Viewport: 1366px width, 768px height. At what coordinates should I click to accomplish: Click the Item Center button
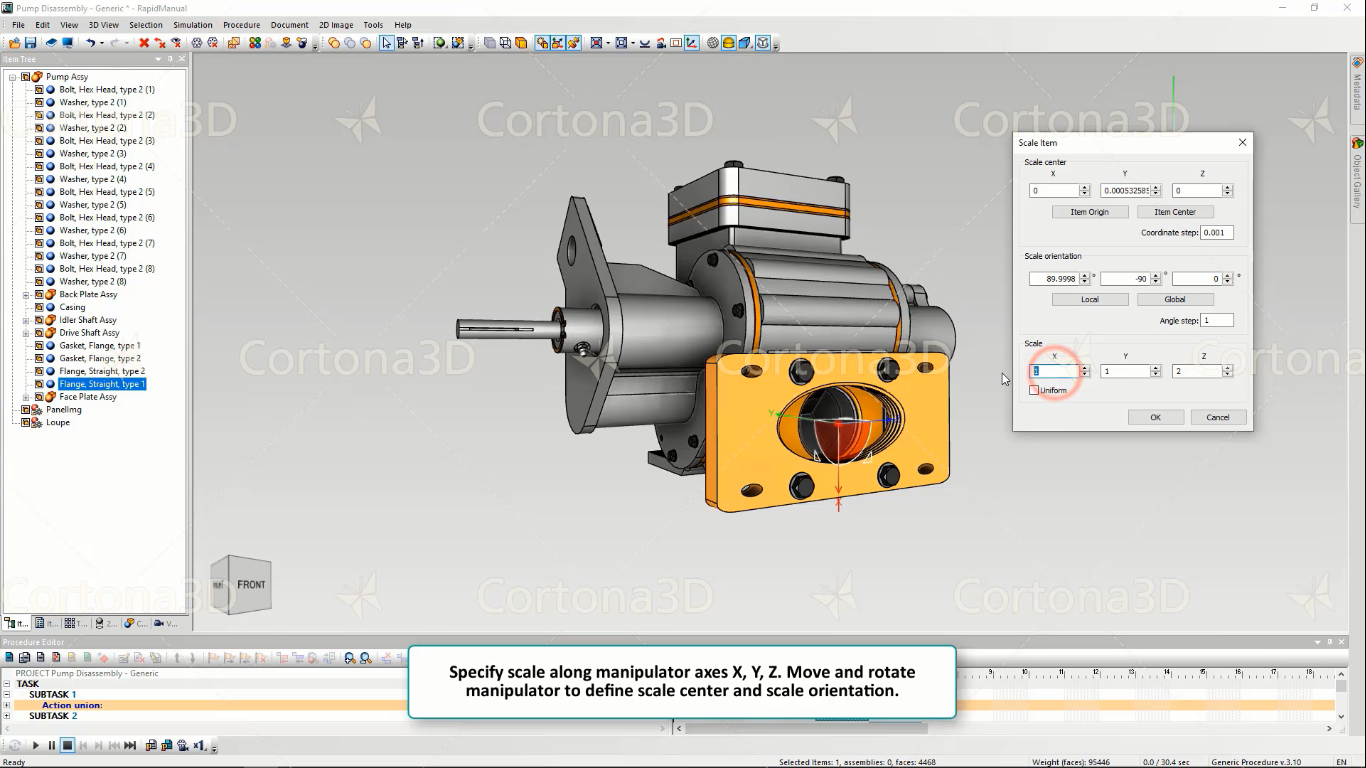(1175, 212)
